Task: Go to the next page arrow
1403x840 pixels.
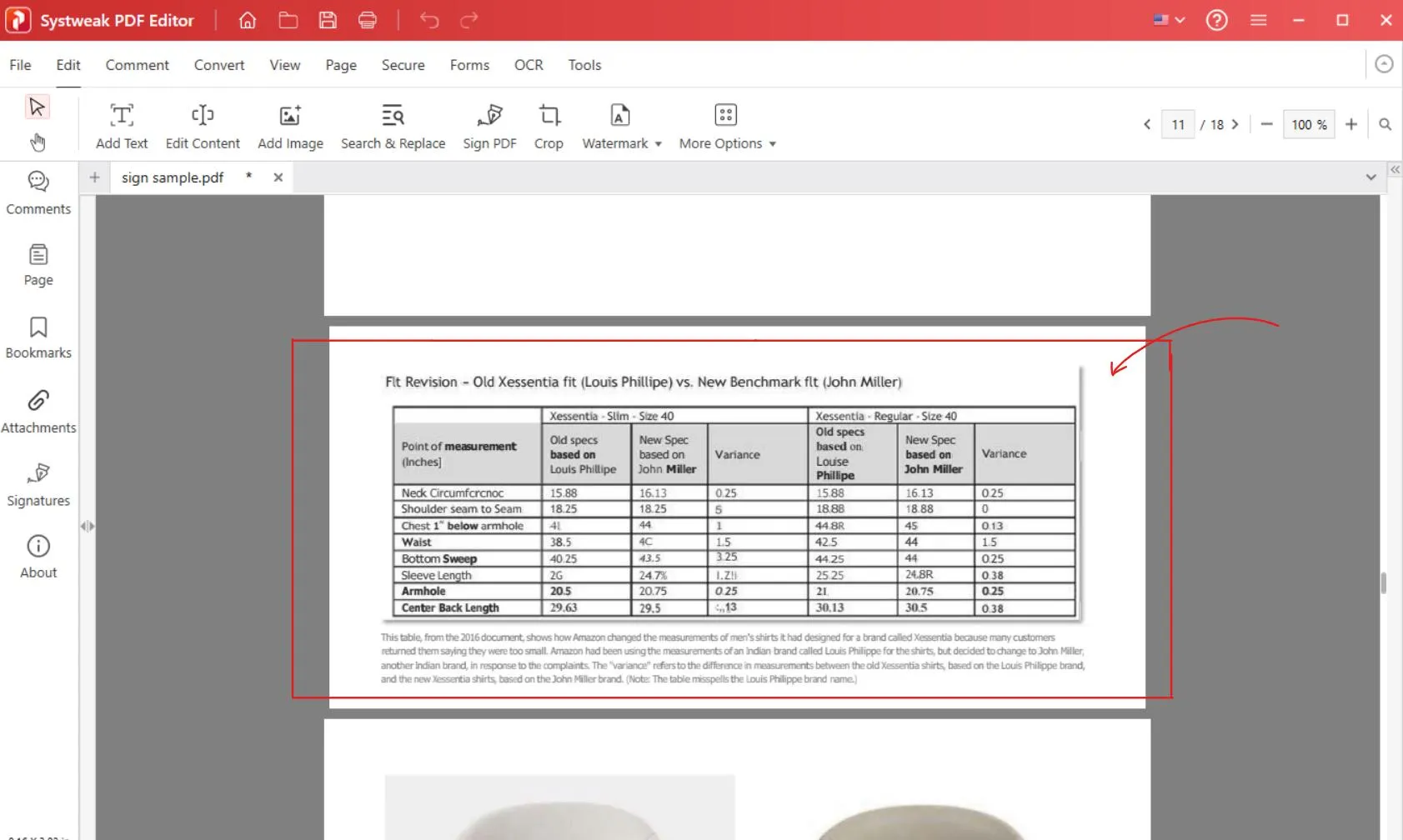Action: click(x=1235, y=124)
